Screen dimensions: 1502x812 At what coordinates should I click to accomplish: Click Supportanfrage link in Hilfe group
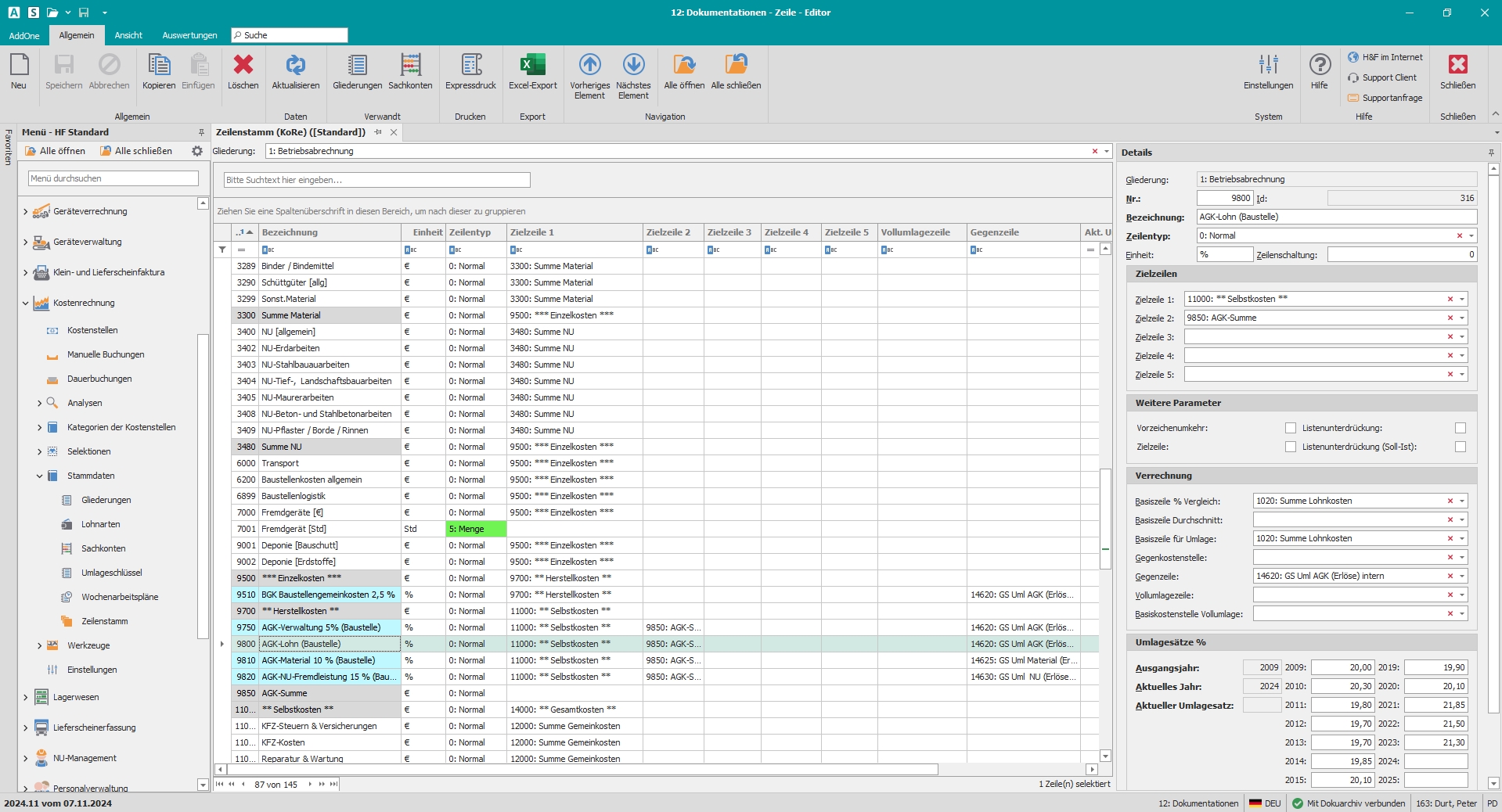click(x=1392, y=98)
